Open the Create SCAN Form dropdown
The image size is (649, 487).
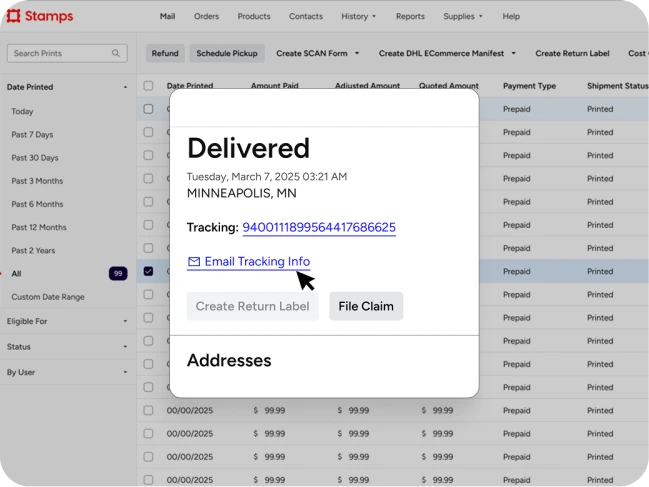(317, 53)
